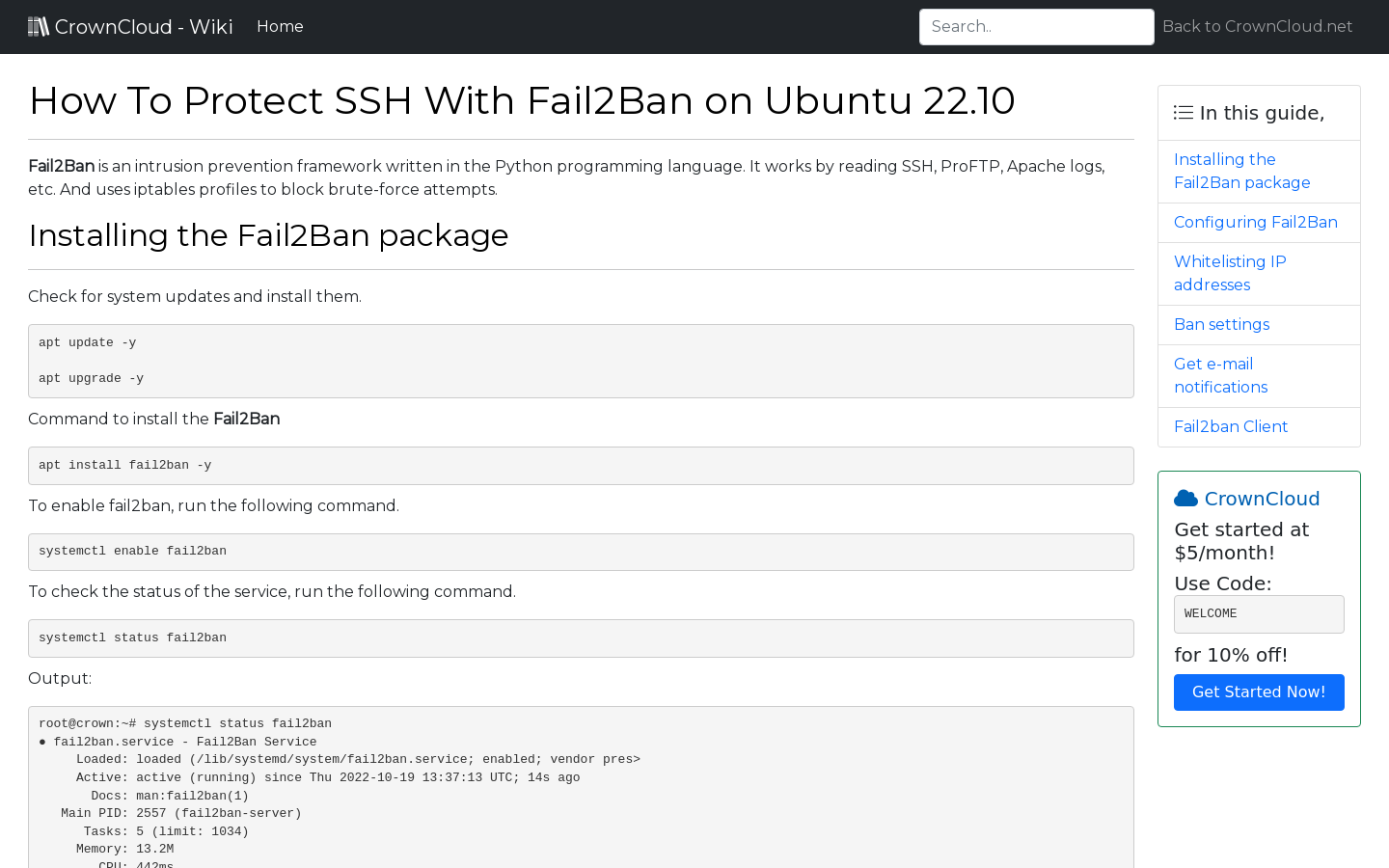Open the 'Get e-mail notifications' section
This screenshot has width=1389, height=868.
click(x=1220, y=375)
